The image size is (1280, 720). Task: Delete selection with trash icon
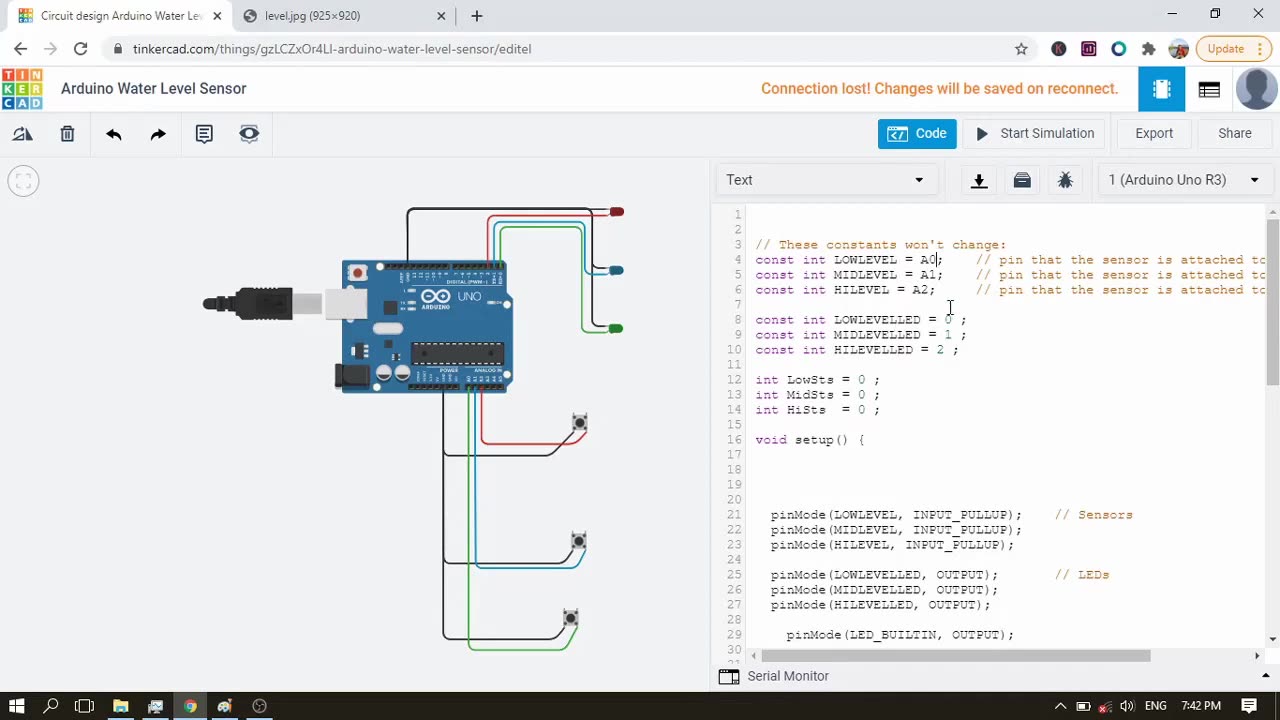point(67,134)
